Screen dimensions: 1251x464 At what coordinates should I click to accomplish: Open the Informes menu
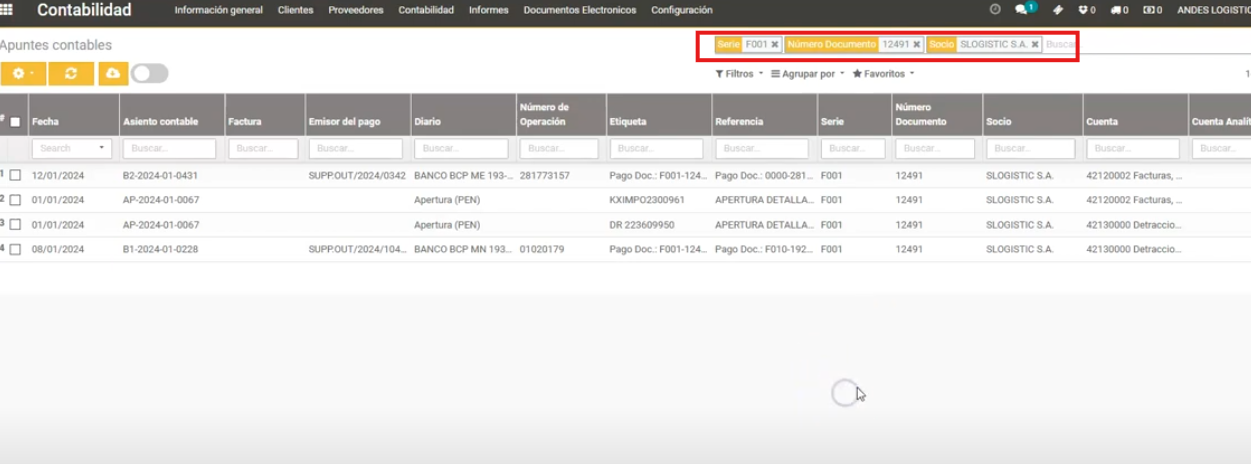coord(488,10)
